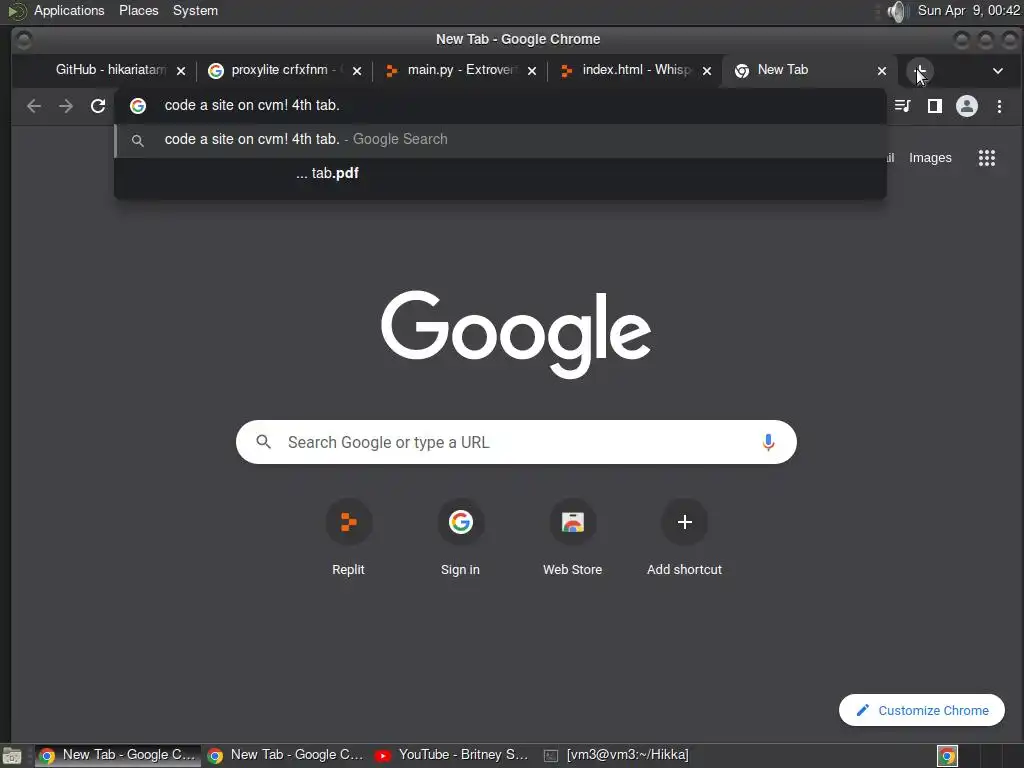Open the Web Store shortcut
Screen dimensions: 1024x768
coord(573,537)
